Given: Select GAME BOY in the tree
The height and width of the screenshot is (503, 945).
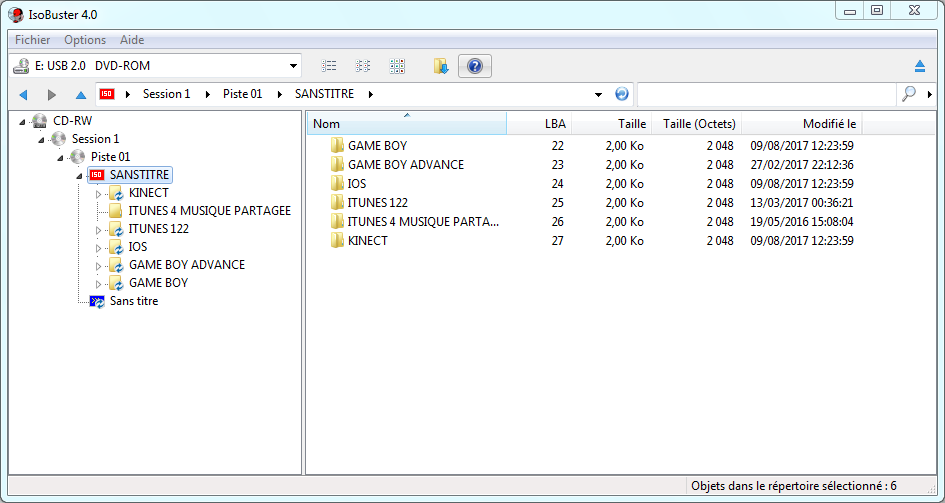Looking at the screenshot, I should tap(158, 283).
